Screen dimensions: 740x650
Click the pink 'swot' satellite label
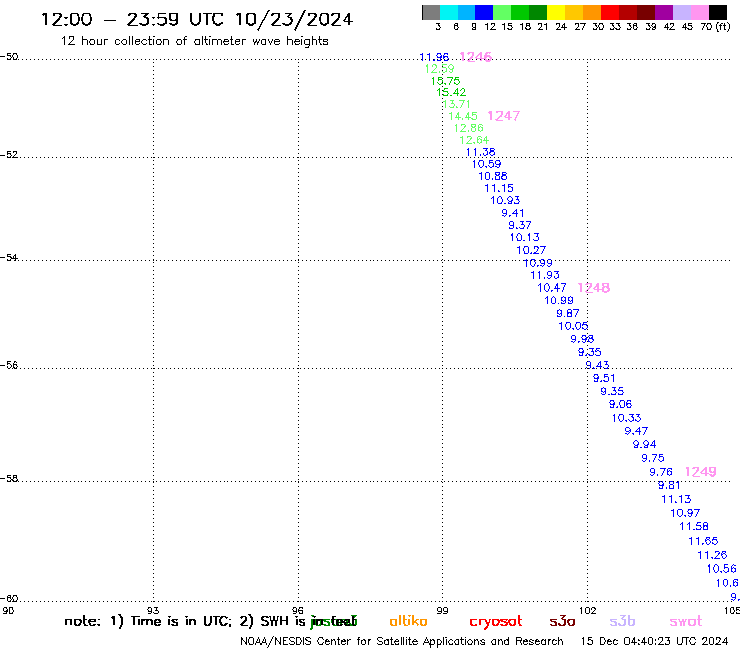tap(686, 621)
